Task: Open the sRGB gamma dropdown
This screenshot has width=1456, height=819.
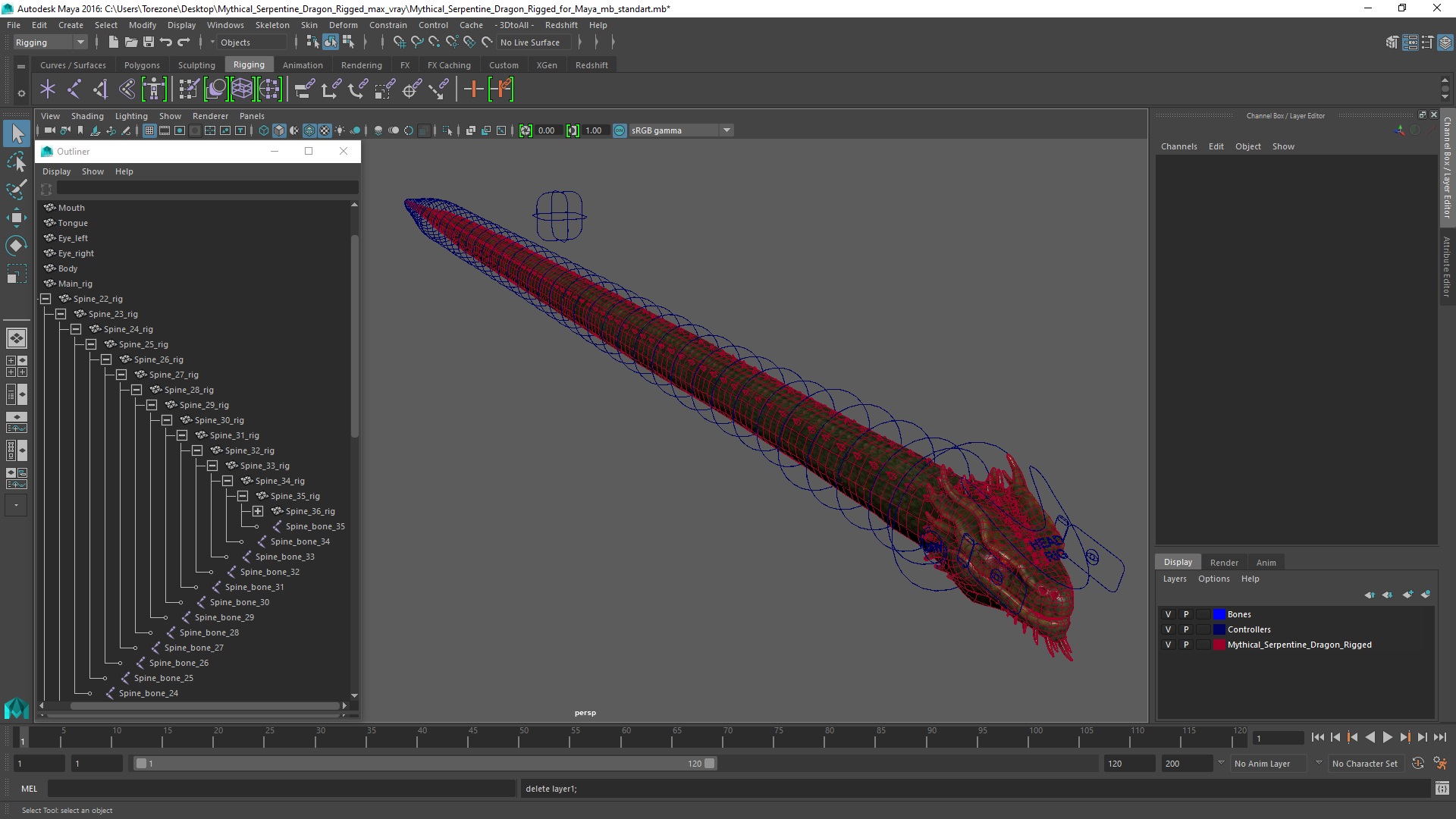Action: pyautogui.click(x=726, y=130)
